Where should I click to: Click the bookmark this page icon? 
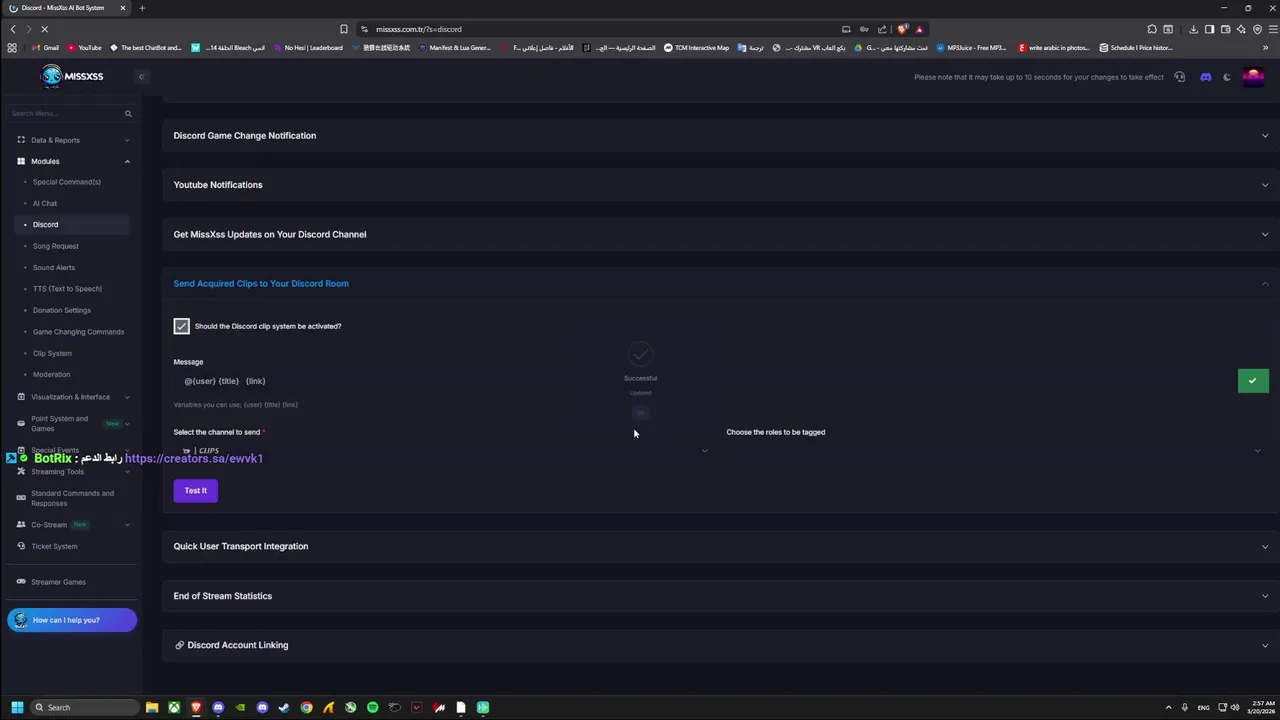click(343, 29)
